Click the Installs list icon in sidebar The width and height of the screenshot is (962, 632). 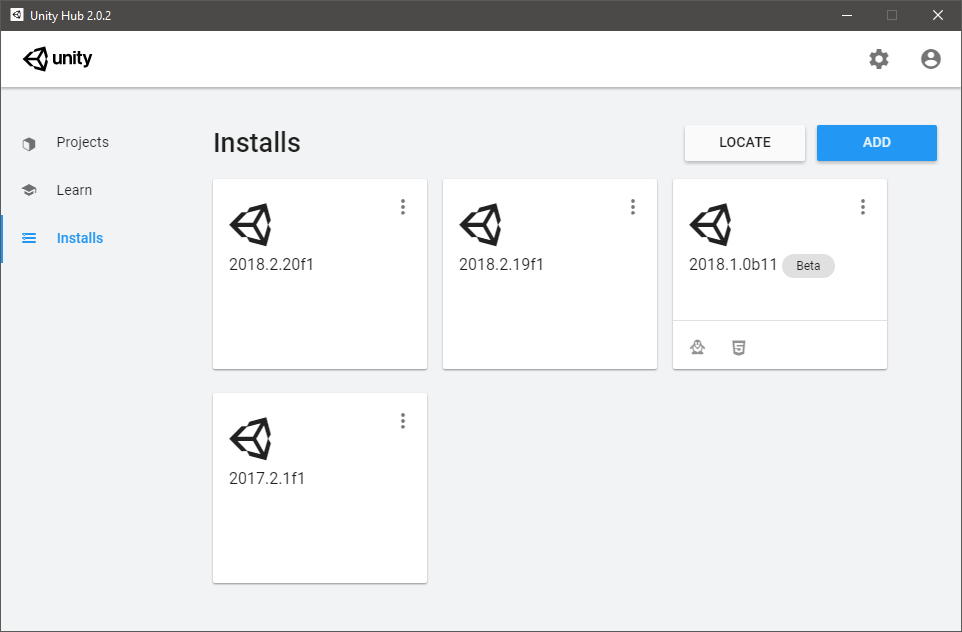29,239
